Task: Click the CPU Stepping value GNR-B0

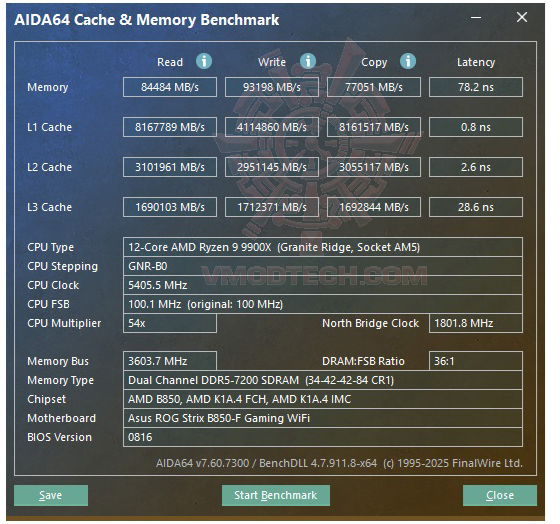Action: (x=323, y=266)
